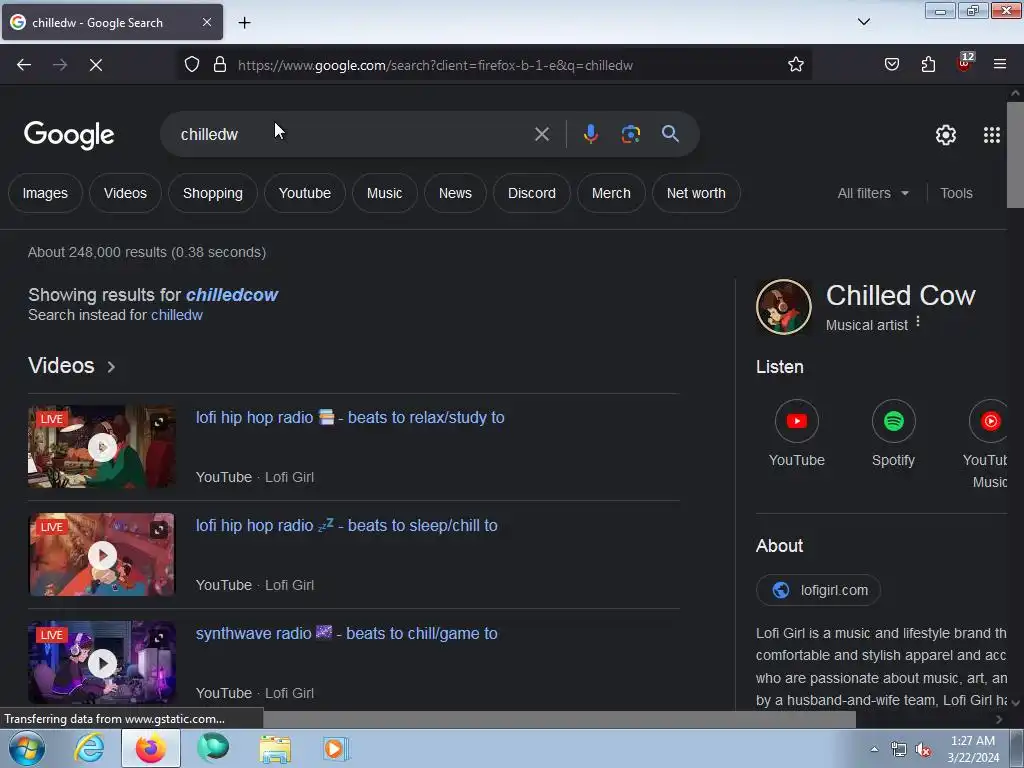Save page to Pocket icon
Image resolution: width=1024 pixels, height=768 pixels.
coord(891,65)
